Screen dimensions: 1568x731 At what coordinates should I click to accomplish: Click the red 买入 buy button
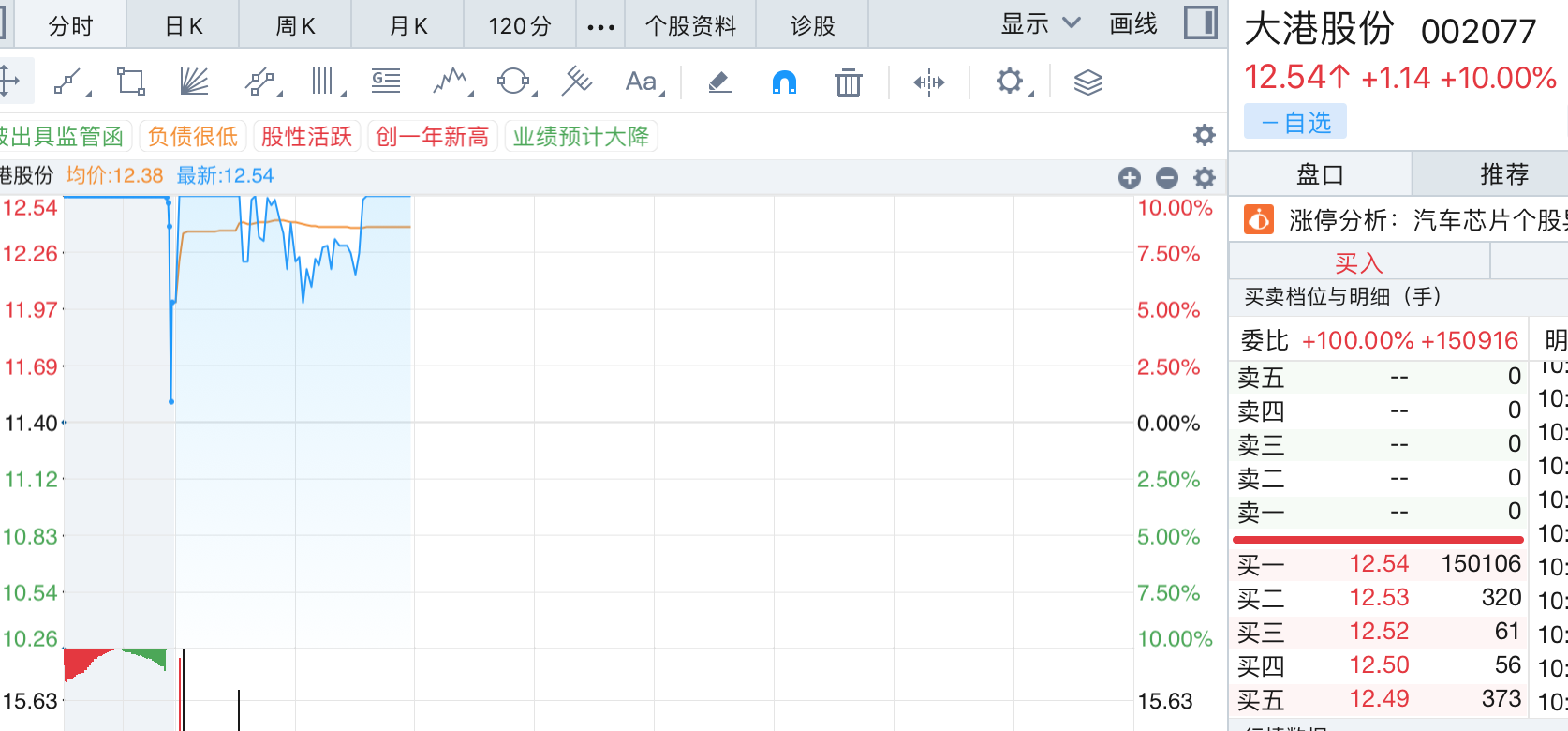pos(1359,263)
